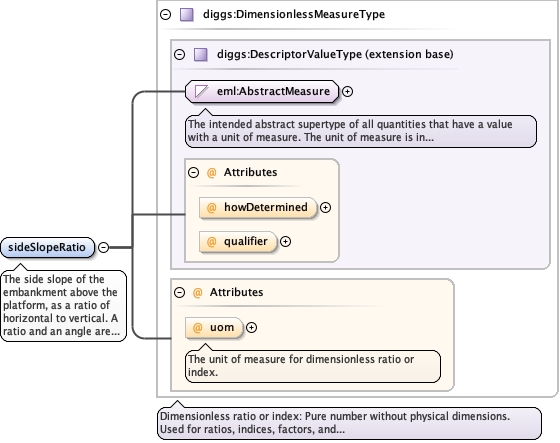Select the sideSlopeRatio element node
Viewport: 560px width, 443px height.
coord(48,247)
